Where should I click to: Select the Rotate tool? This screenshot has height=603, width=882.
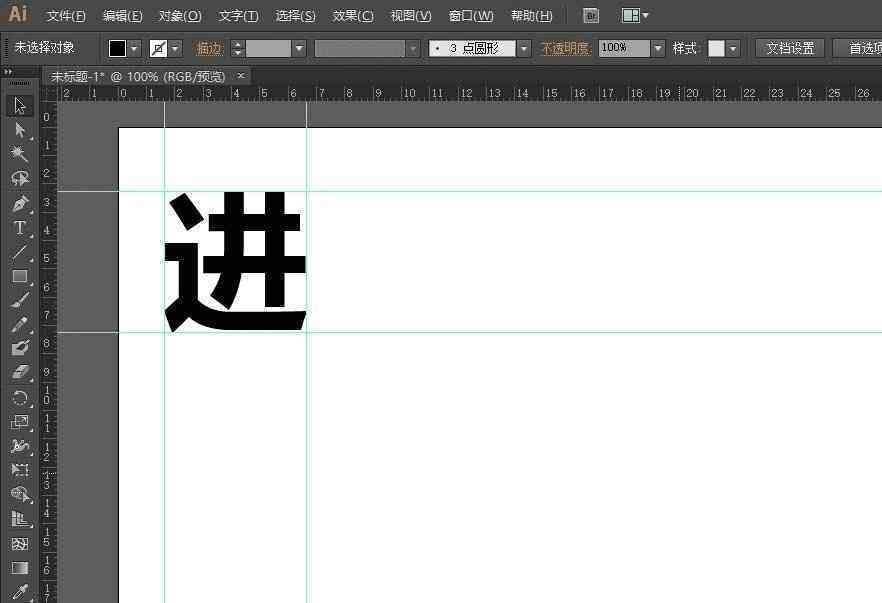(x=20, y=398)
